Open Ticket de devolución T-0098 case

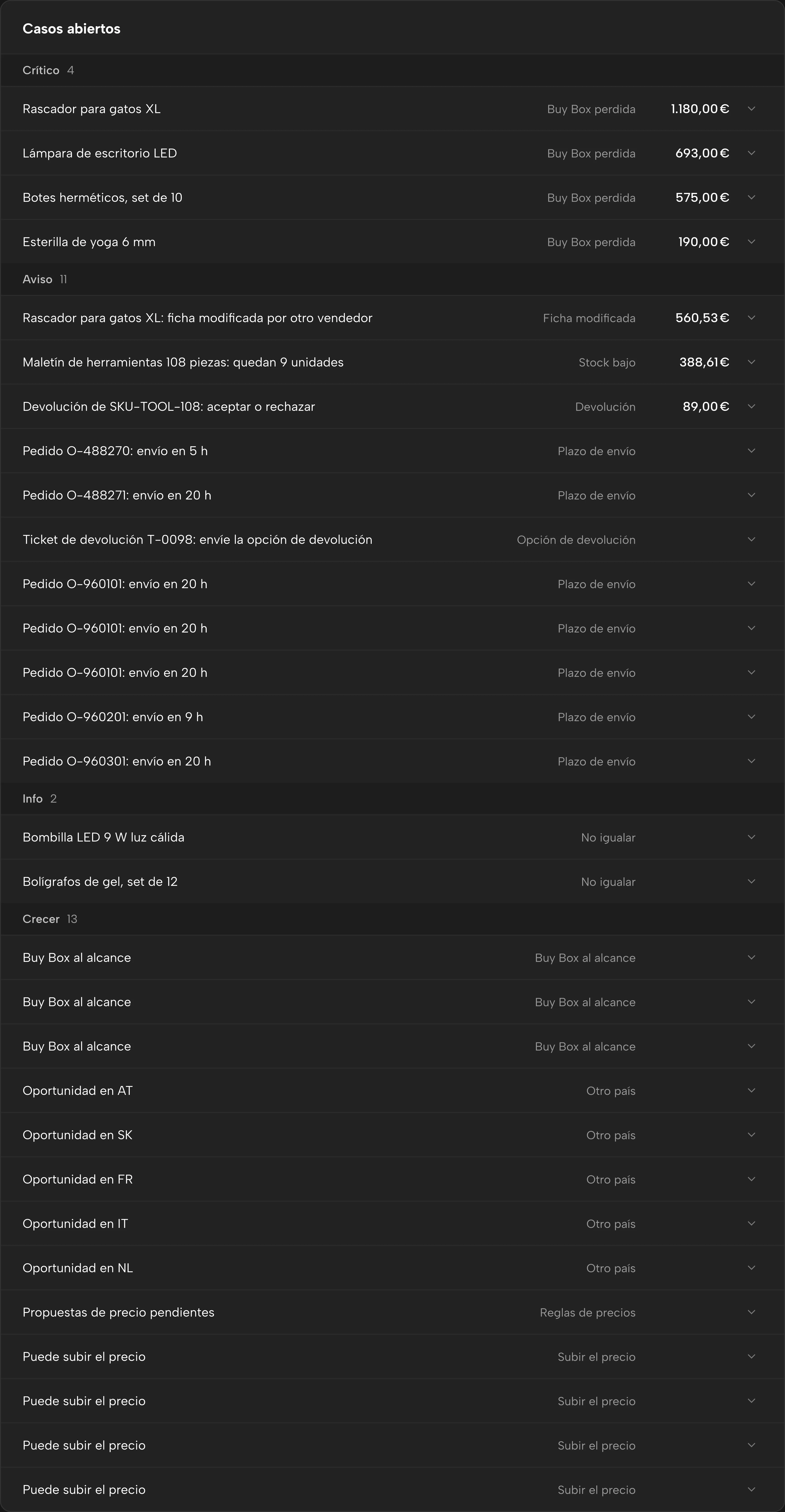pyautogui.click(x=392, y=540)
